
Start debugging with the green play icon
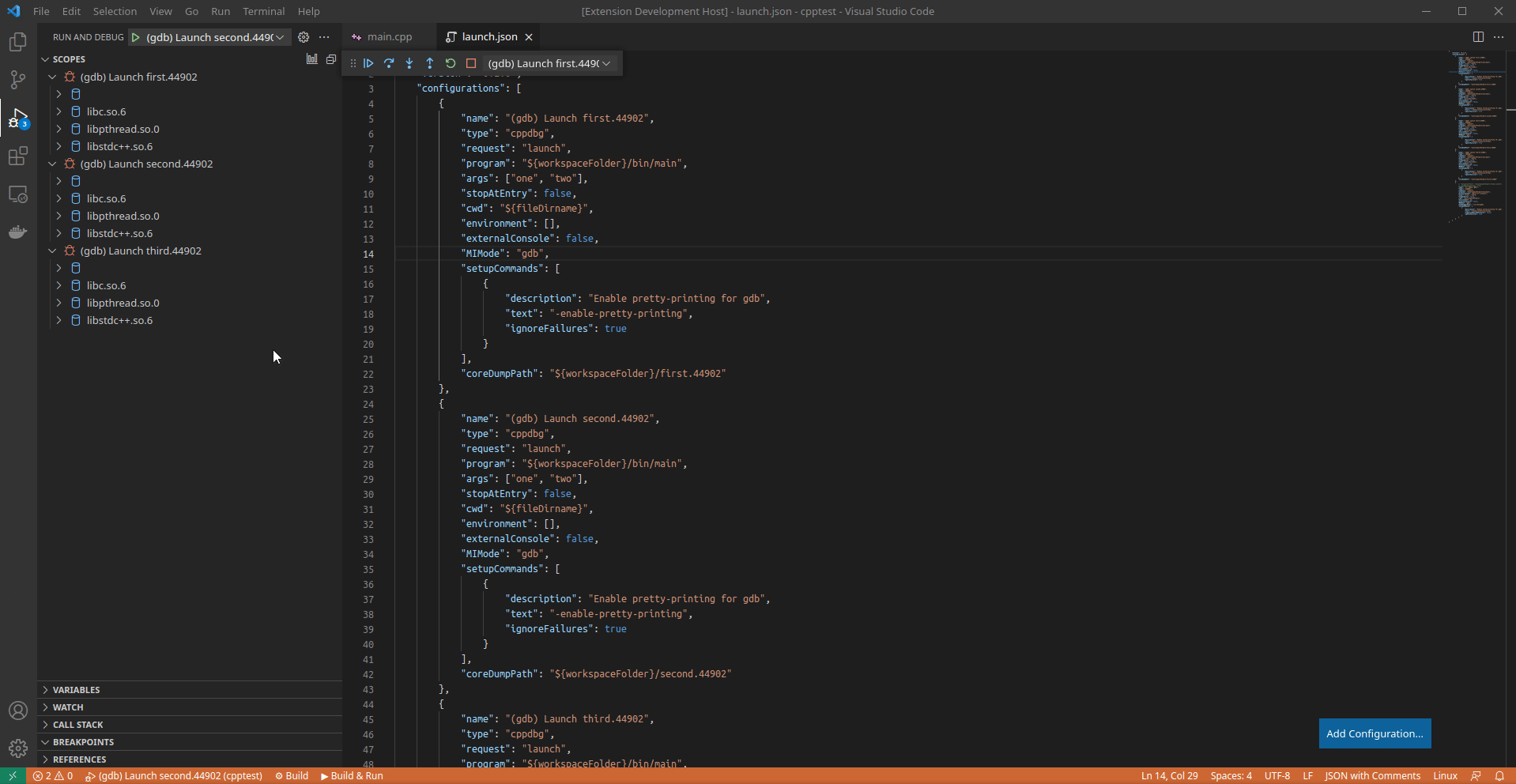(136, 37)
